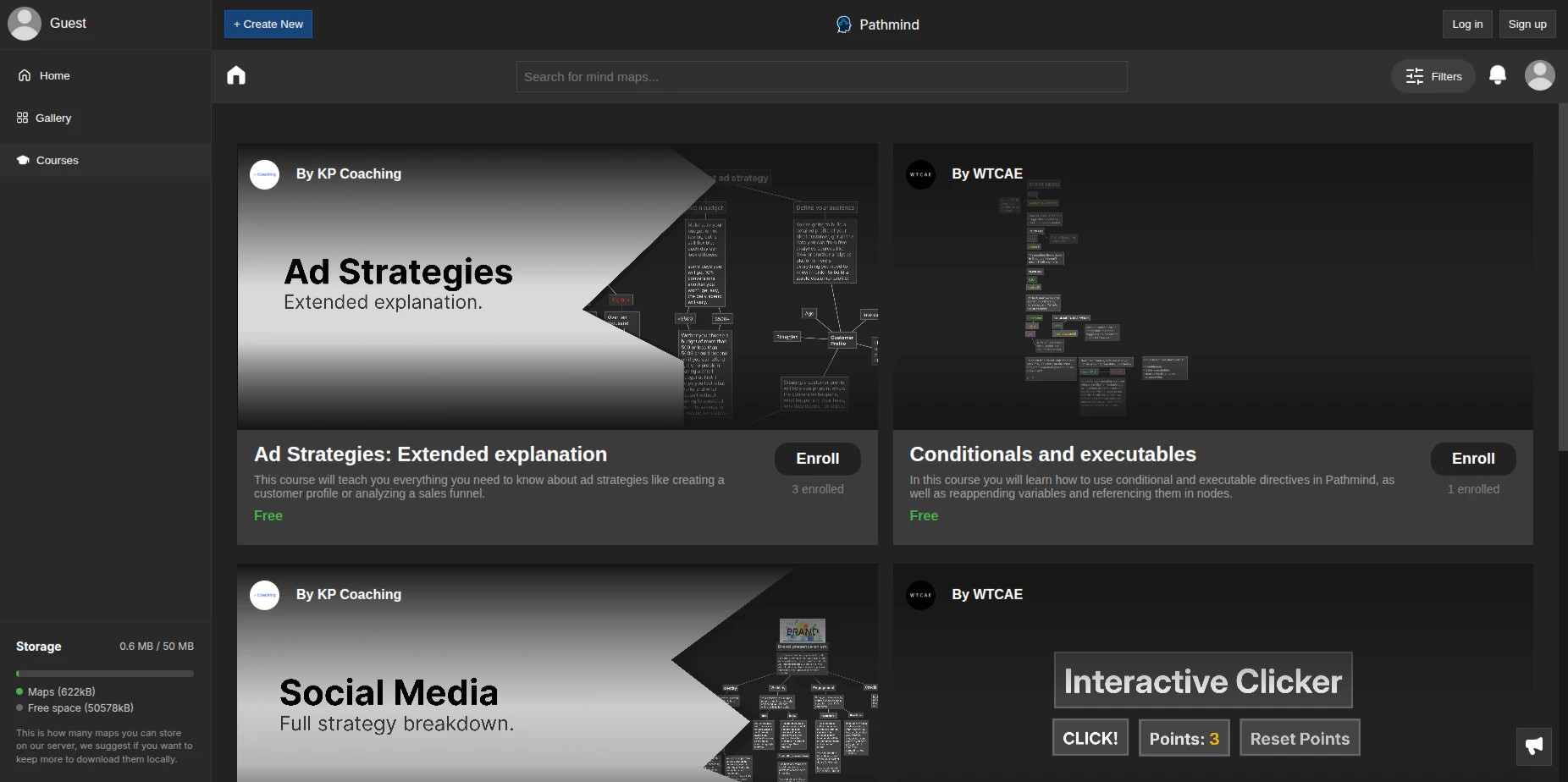The width and height of the screenshot is (1568, 782).
Task: Click the mind map search field
Action: coord(821,76)
